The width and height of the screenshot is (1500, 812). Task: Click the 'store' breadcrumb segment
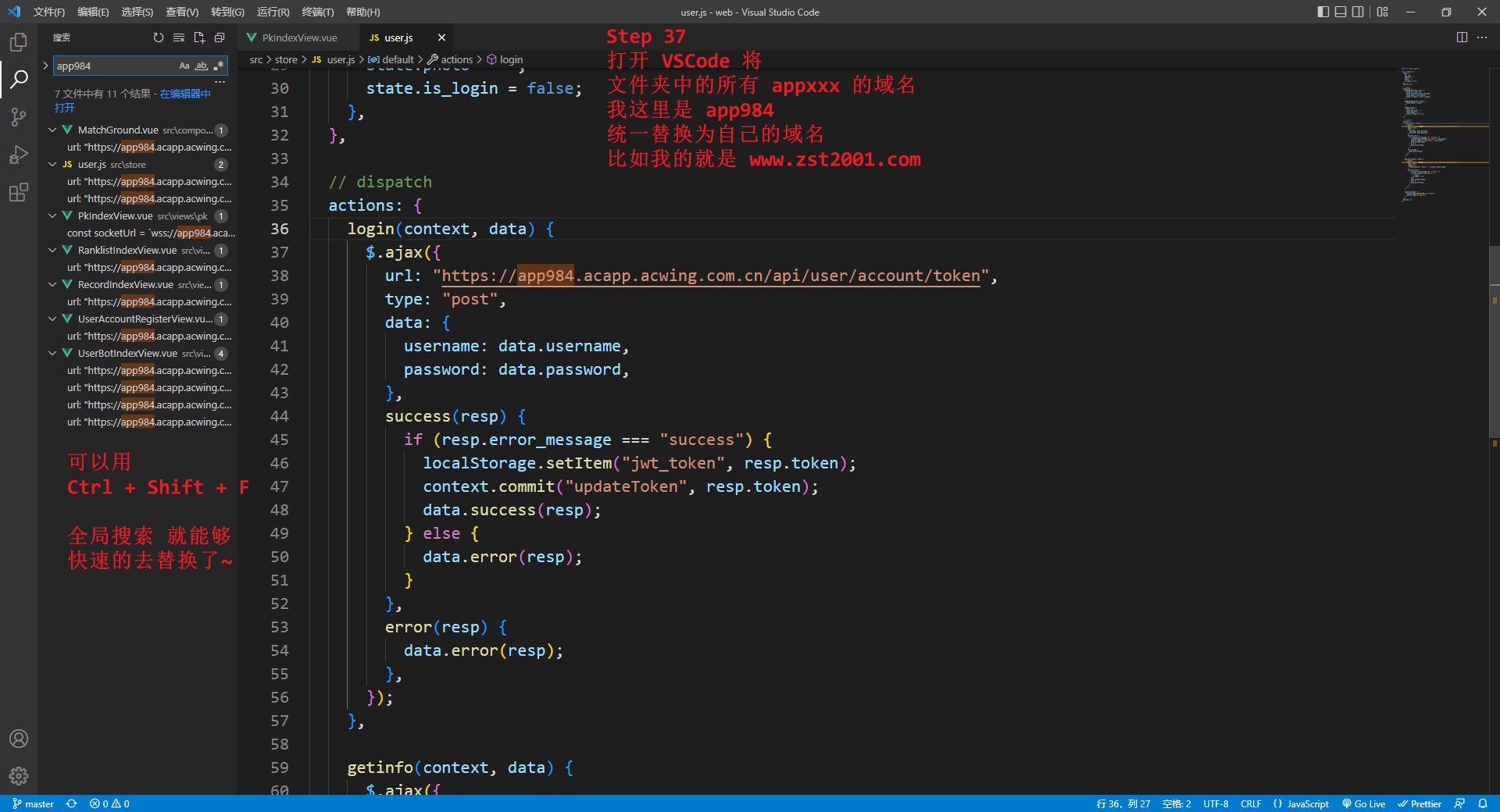286,59
